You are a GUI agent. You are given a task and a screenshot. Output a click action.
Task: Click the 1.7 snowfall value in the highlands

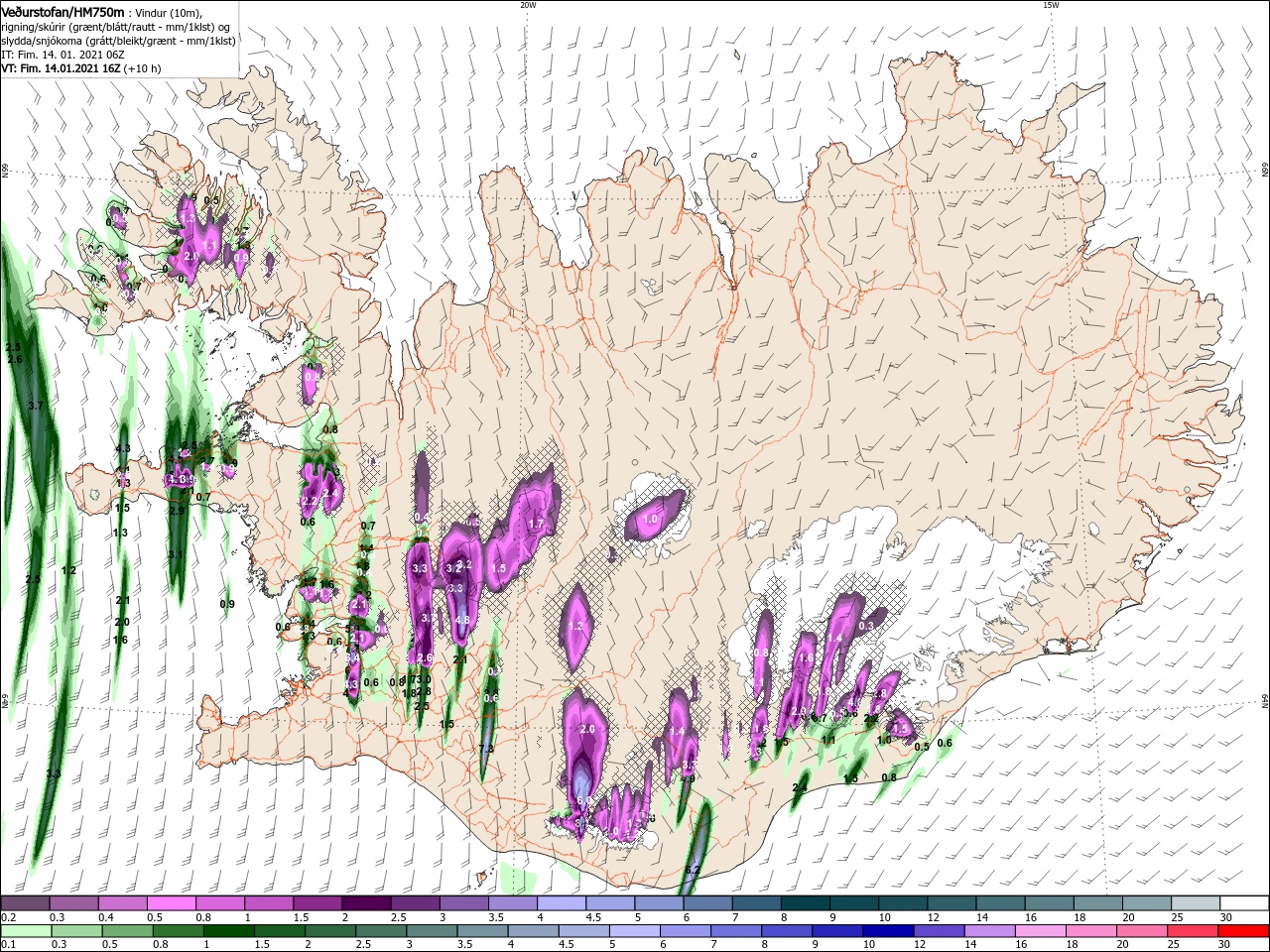pos(537,524)
